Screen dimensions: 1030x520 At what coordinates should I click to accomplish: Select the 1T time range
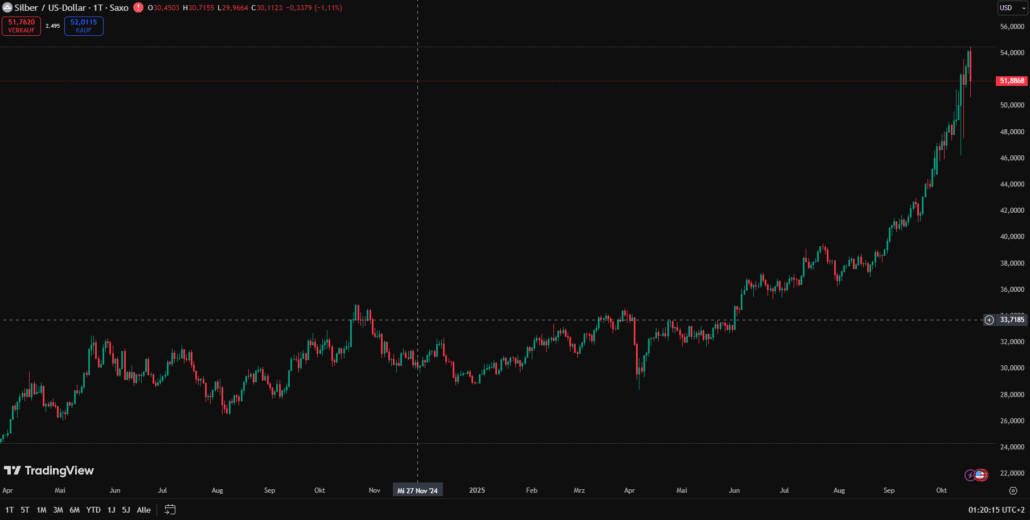click(x=9, y=510)
